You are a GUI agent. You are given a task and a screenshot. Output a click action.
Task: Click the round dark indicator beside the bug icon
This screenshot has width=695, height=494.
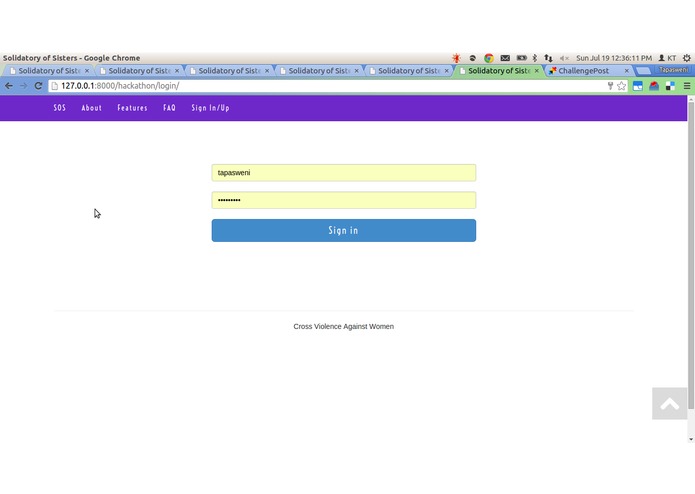(x=472, y=58)
